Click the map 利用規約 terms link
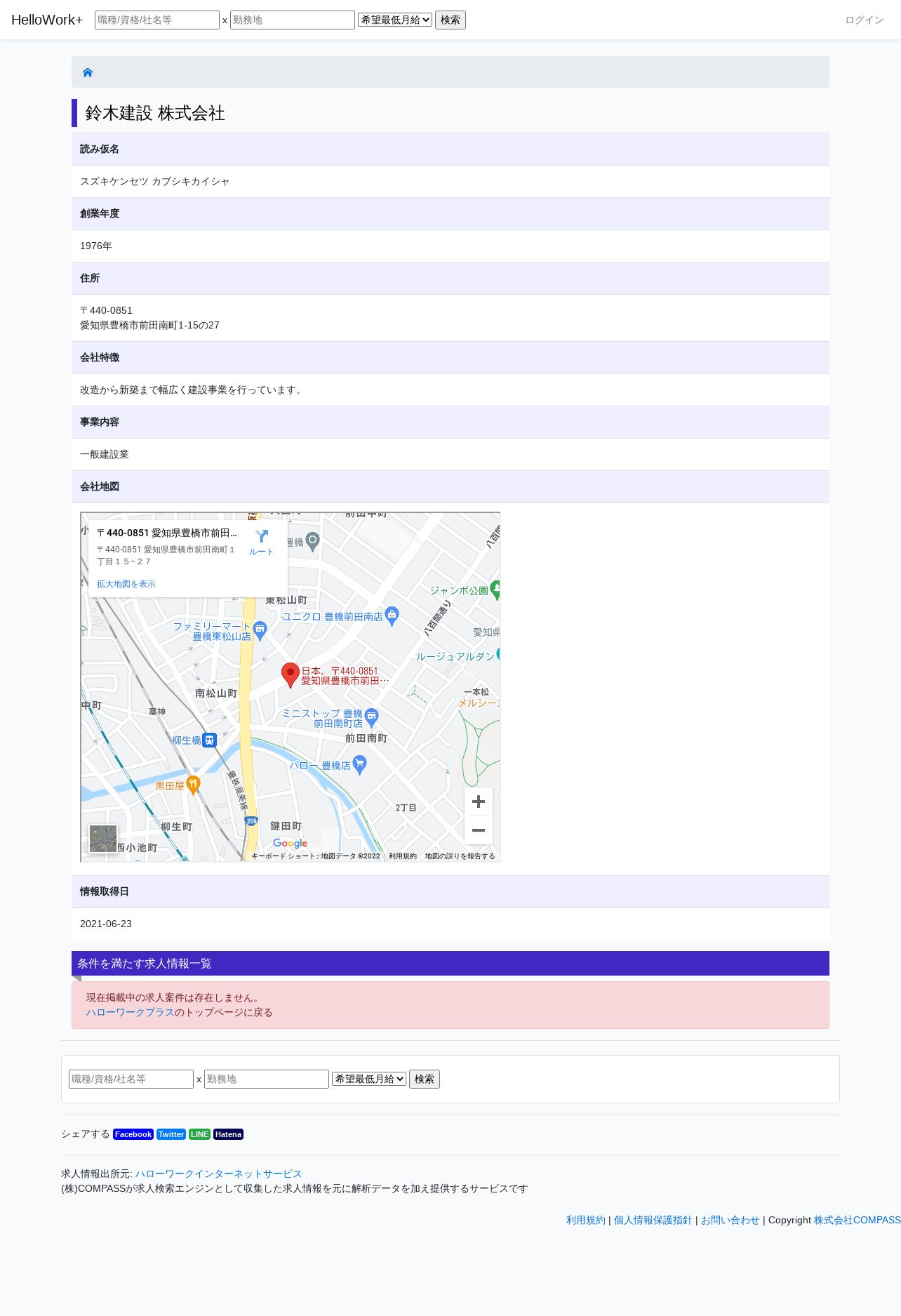The image size is (901, 1316). [403, 856]
